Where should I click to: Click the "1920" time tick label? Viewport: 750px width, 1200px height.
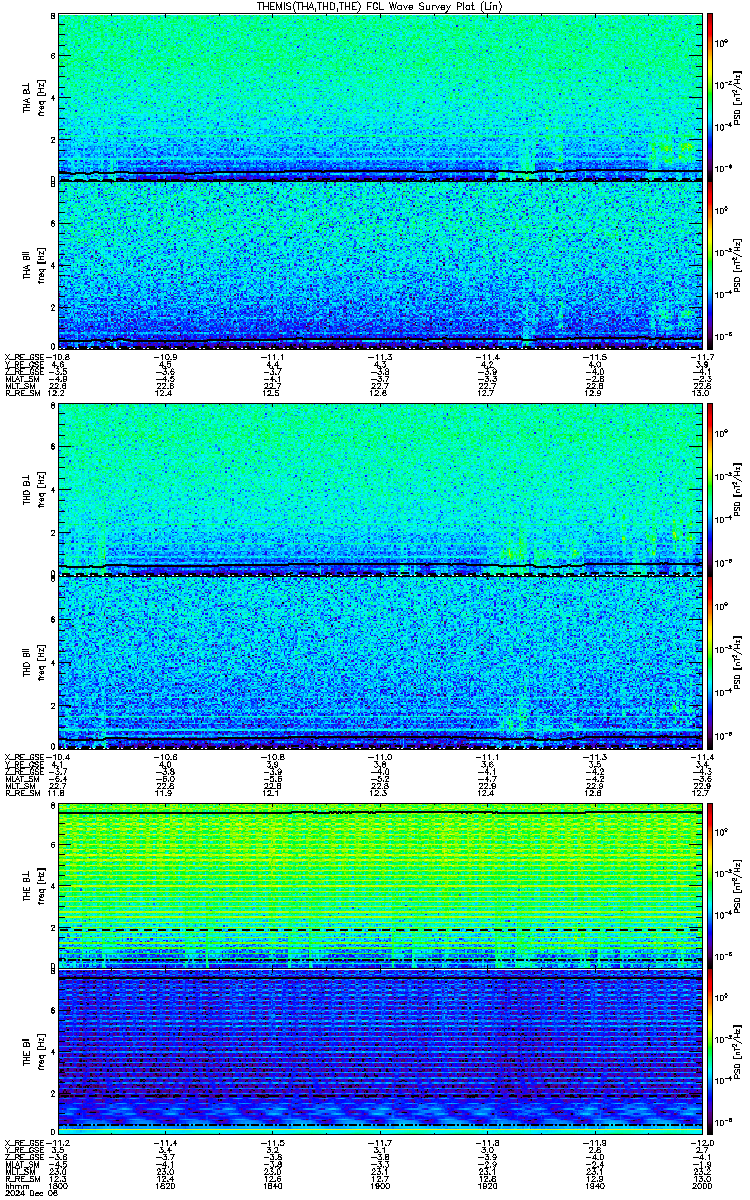[x=487, y=1184]
